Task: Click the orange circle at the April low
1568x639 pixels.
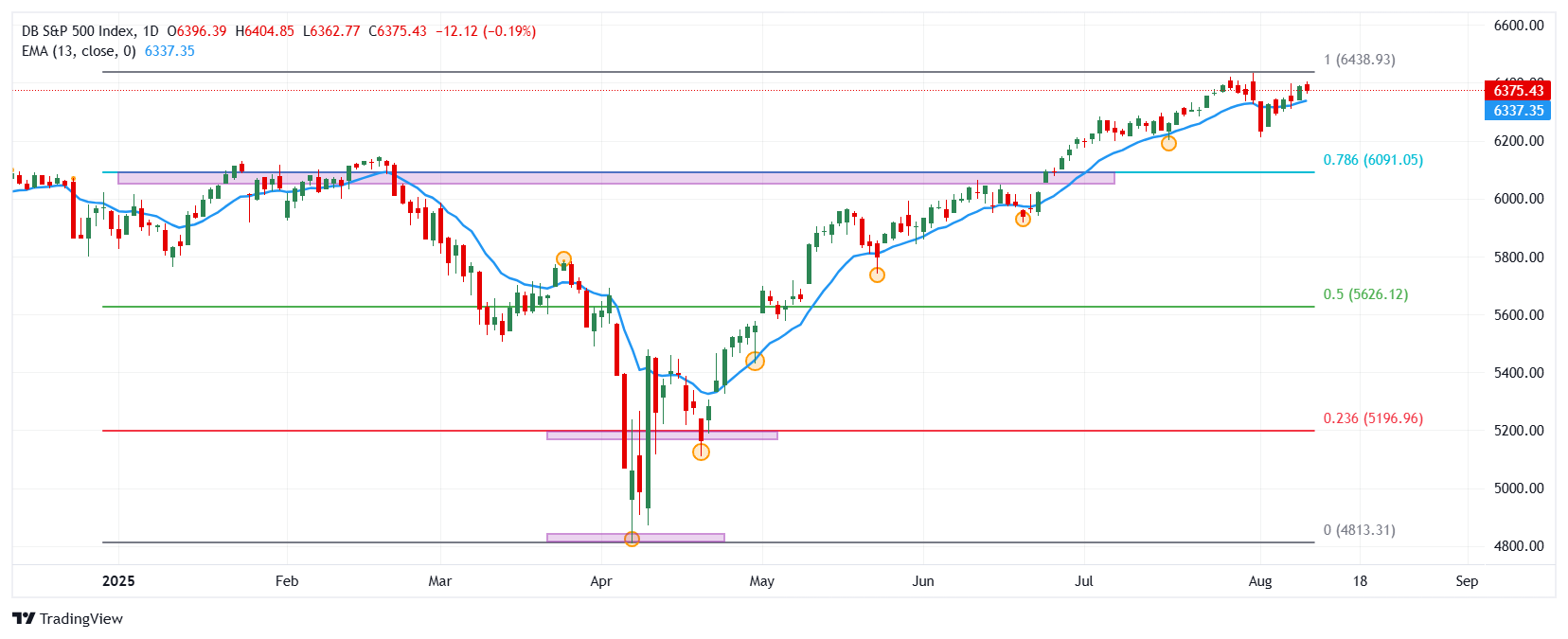Action: (x=633, y=539)
